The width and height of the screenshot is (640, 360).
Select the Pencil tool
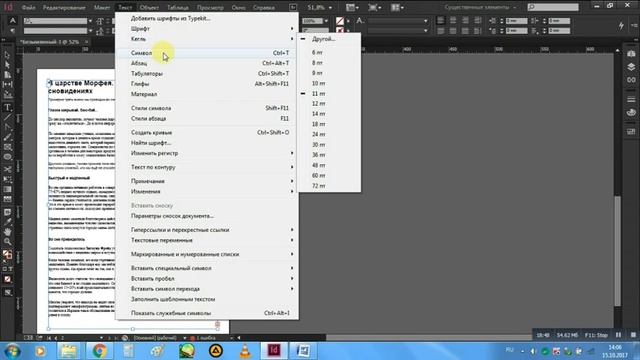coord(7,138)
